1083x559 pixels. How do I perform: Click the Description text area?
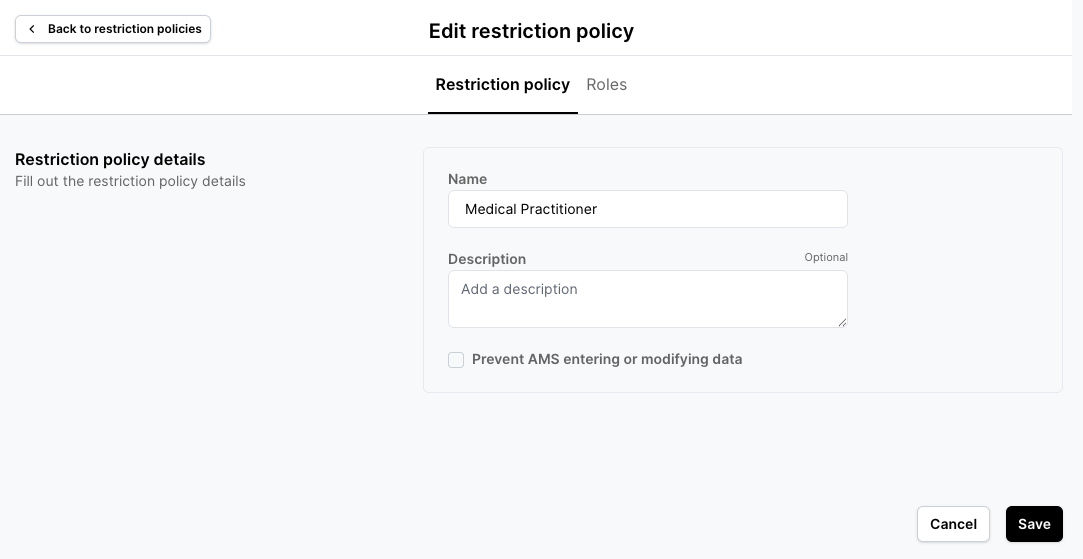click(647, 299)
